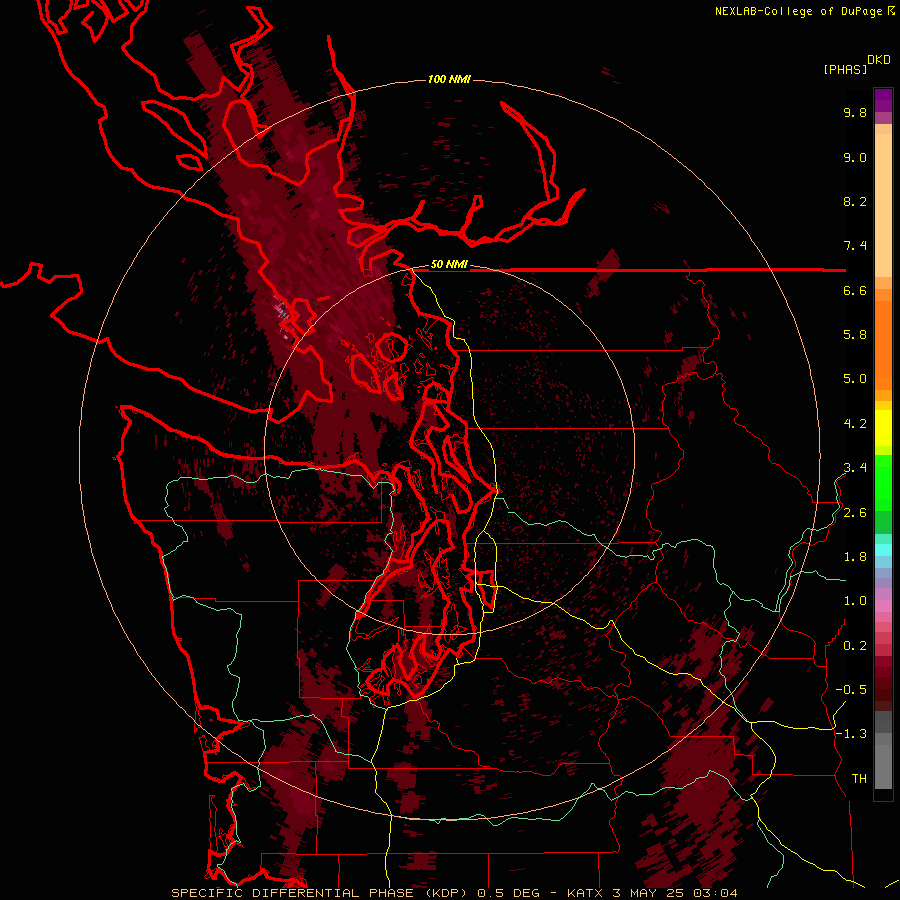Click the 5.8 value on color scale
The height and width of the screenshot is (900, 900).
point(855,335)
